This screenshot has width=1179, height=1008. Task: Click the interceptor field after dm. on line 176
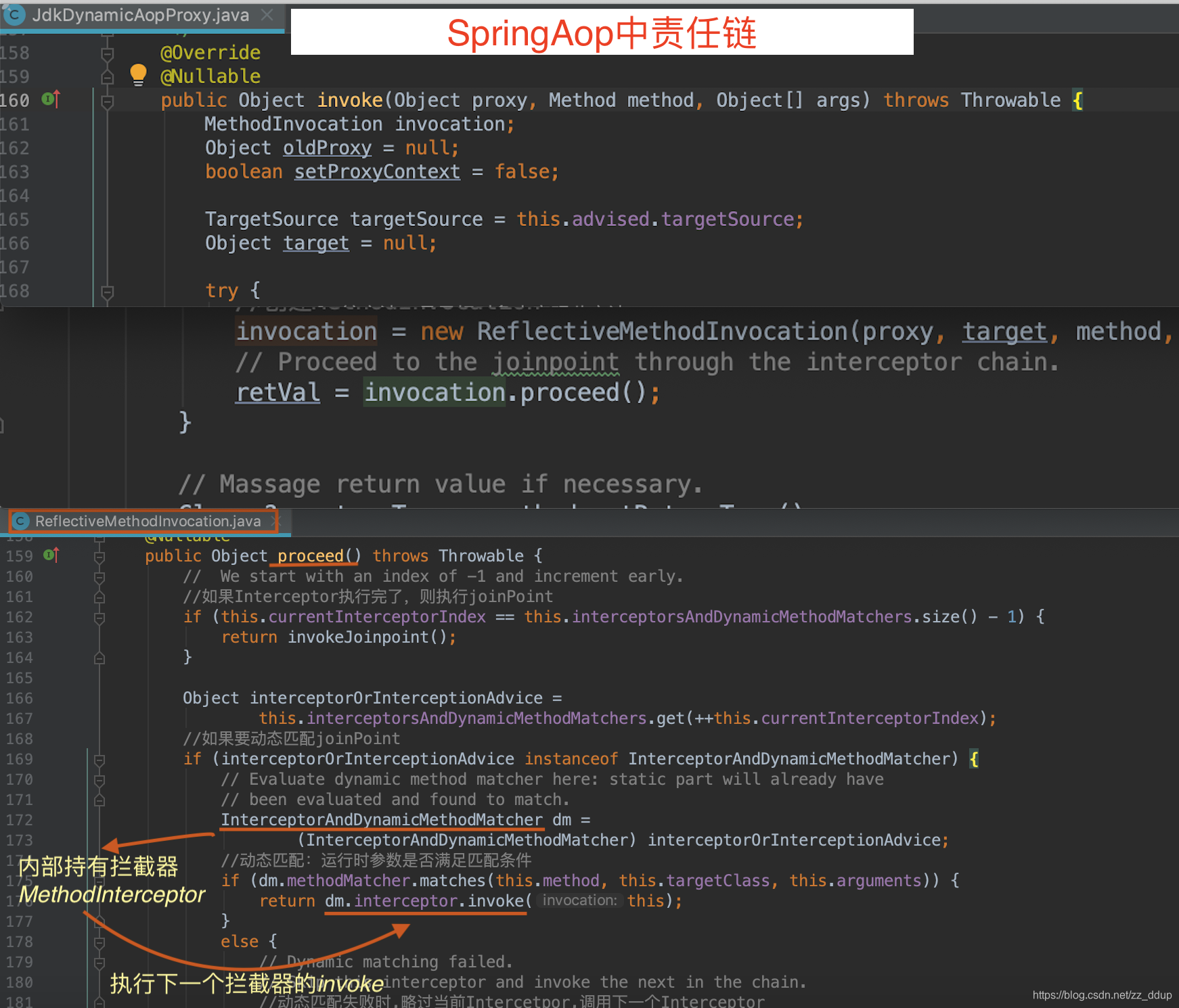pos(405,900)
